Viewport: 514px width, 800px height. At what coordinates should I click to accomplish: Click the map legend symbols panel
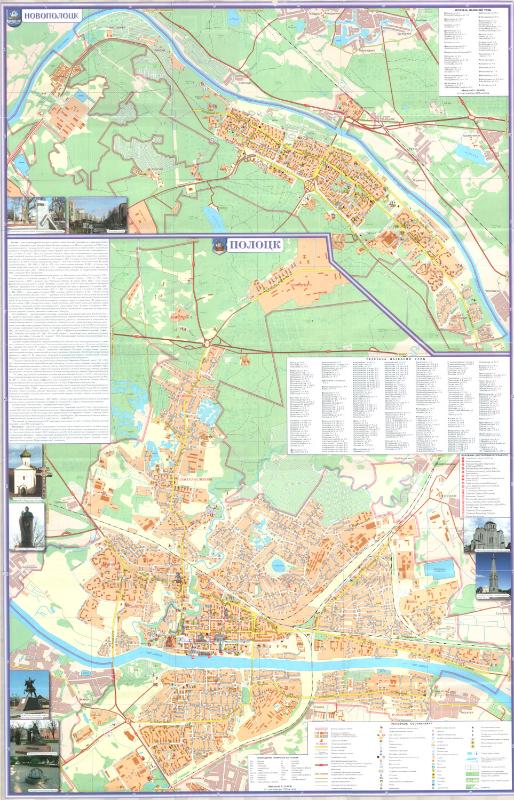tap(410, 756)
